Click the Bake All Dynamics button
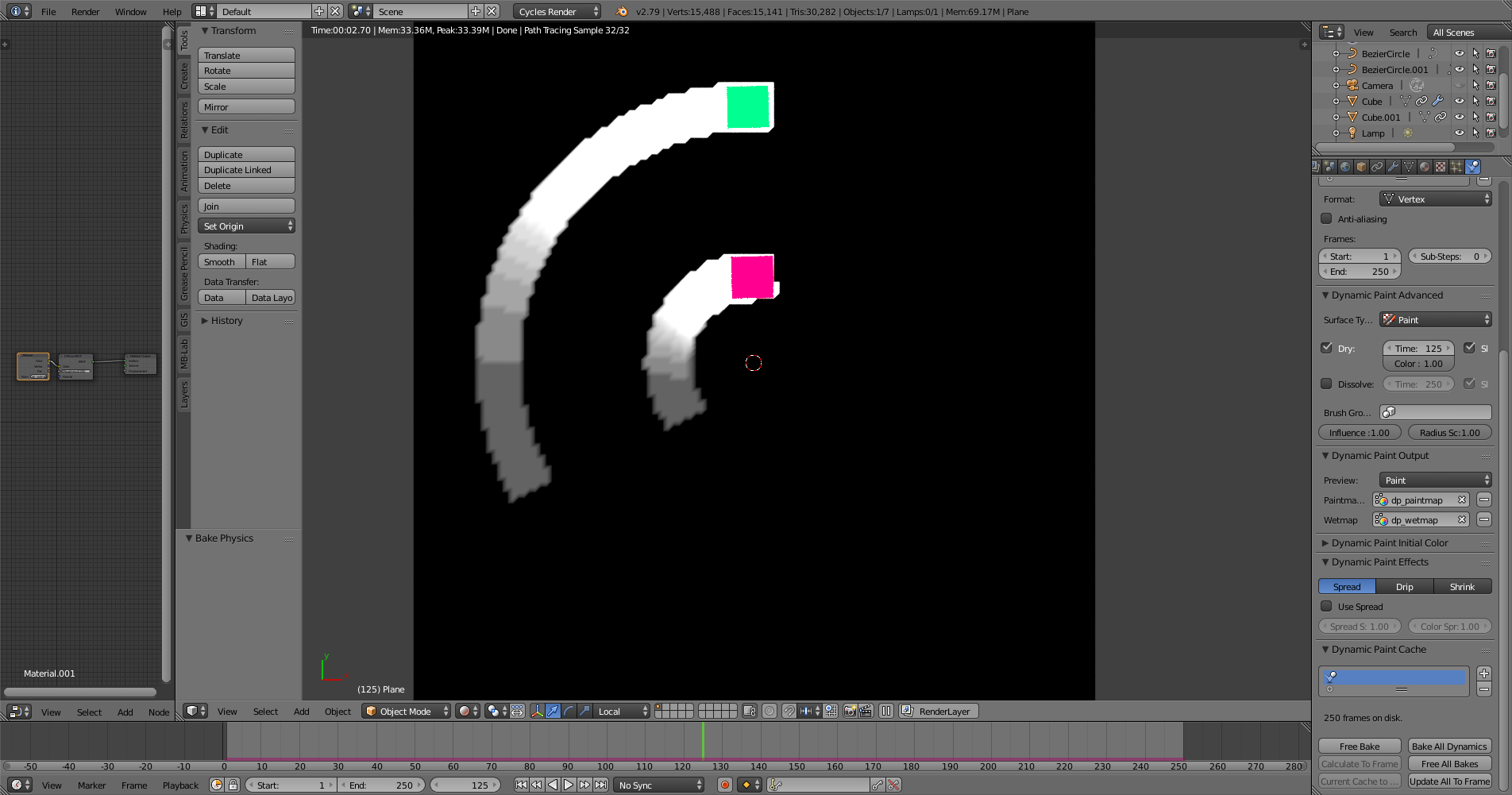The image size is (1512, 795). (x=1450, y=746)
